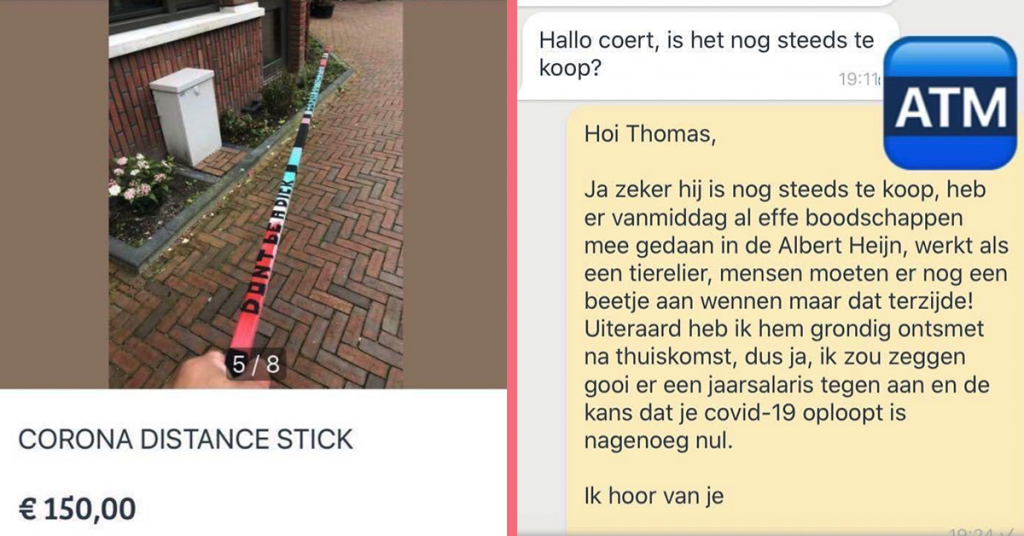The height and width of the screenshot is (536, 1024).
Task: Click the 19:11 message timestamp
Action: pos(859,80)
